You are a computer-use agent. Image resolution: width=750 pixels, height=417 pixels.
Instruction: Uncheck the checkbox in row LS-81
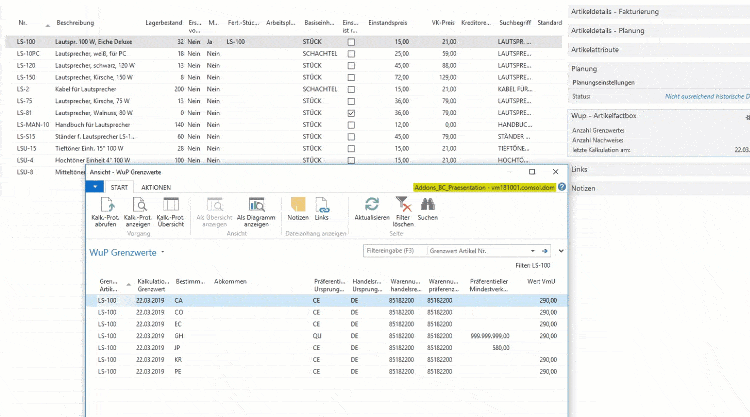(351, 113)
